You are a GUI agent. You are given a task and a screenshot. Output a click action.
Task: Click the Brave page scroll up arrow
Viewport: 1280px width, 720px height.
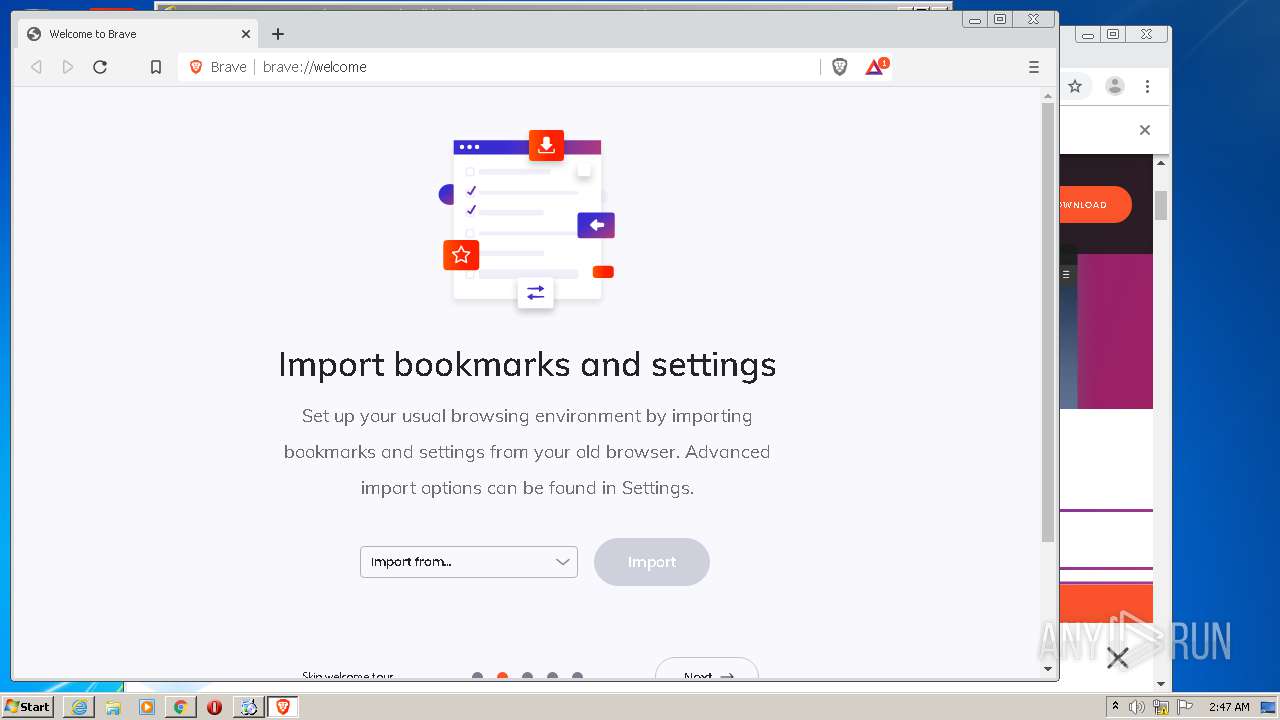1048,97
